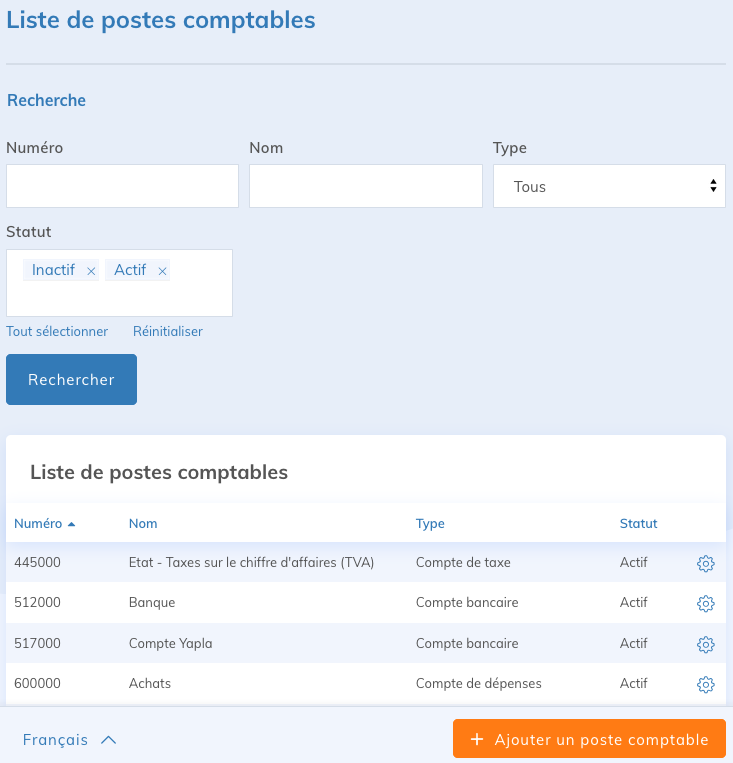Expand the Français language selector
The height and width of the screenshot is (763, 733).
point(70,740)
